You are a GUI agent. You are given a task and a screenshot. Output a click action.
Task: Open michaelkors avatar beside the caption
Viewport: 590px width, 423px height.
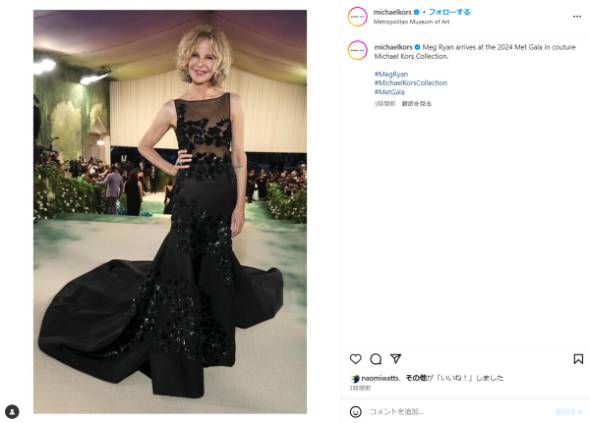pyautogui.click(x=357, y=50)
